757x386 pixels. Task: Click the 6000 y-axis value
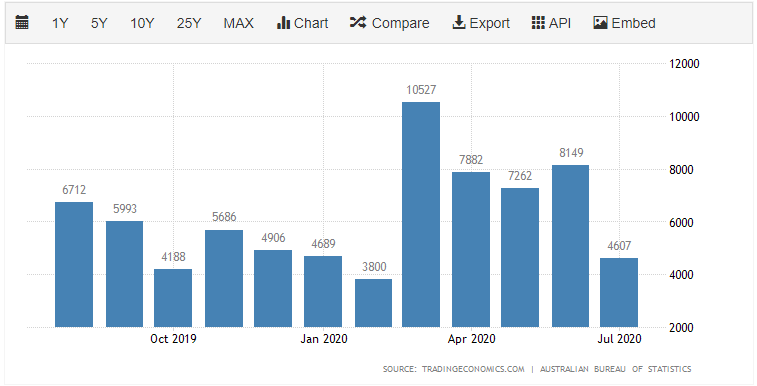(681, 222)
